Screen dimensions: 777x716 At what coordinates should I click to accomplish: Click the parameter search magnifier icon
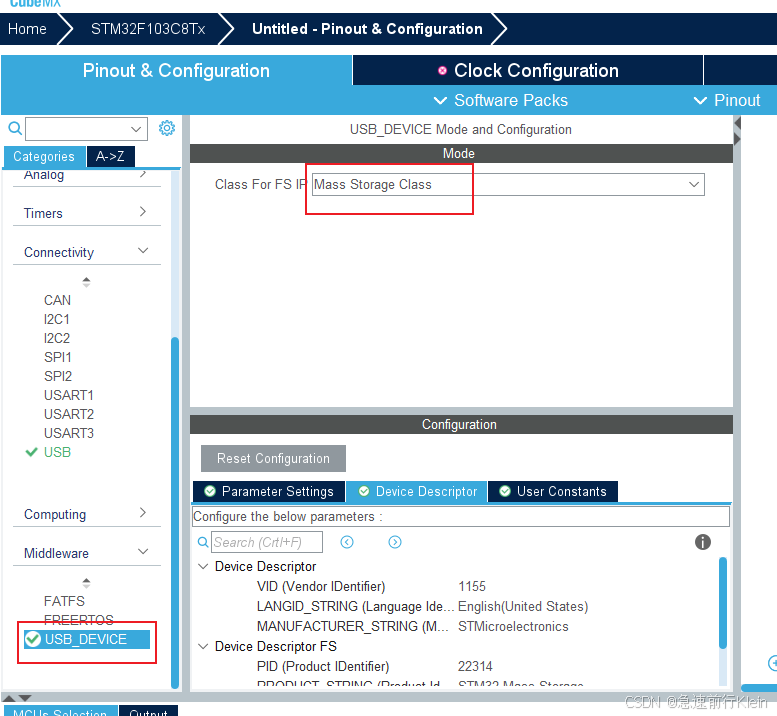click(x=203, y=542)
